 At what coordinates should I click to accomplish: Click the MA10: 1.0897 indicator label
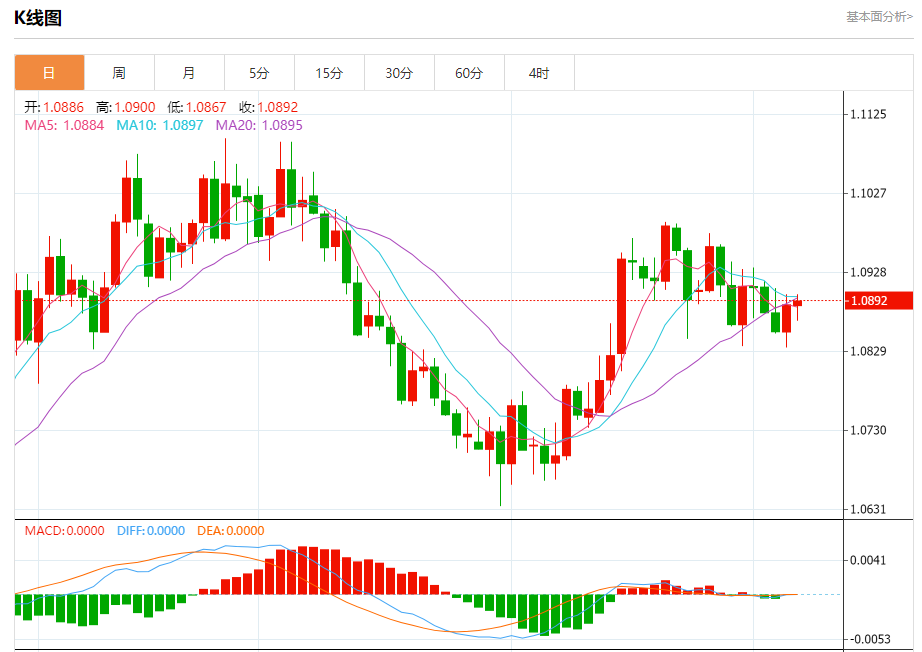coord(160,125)
